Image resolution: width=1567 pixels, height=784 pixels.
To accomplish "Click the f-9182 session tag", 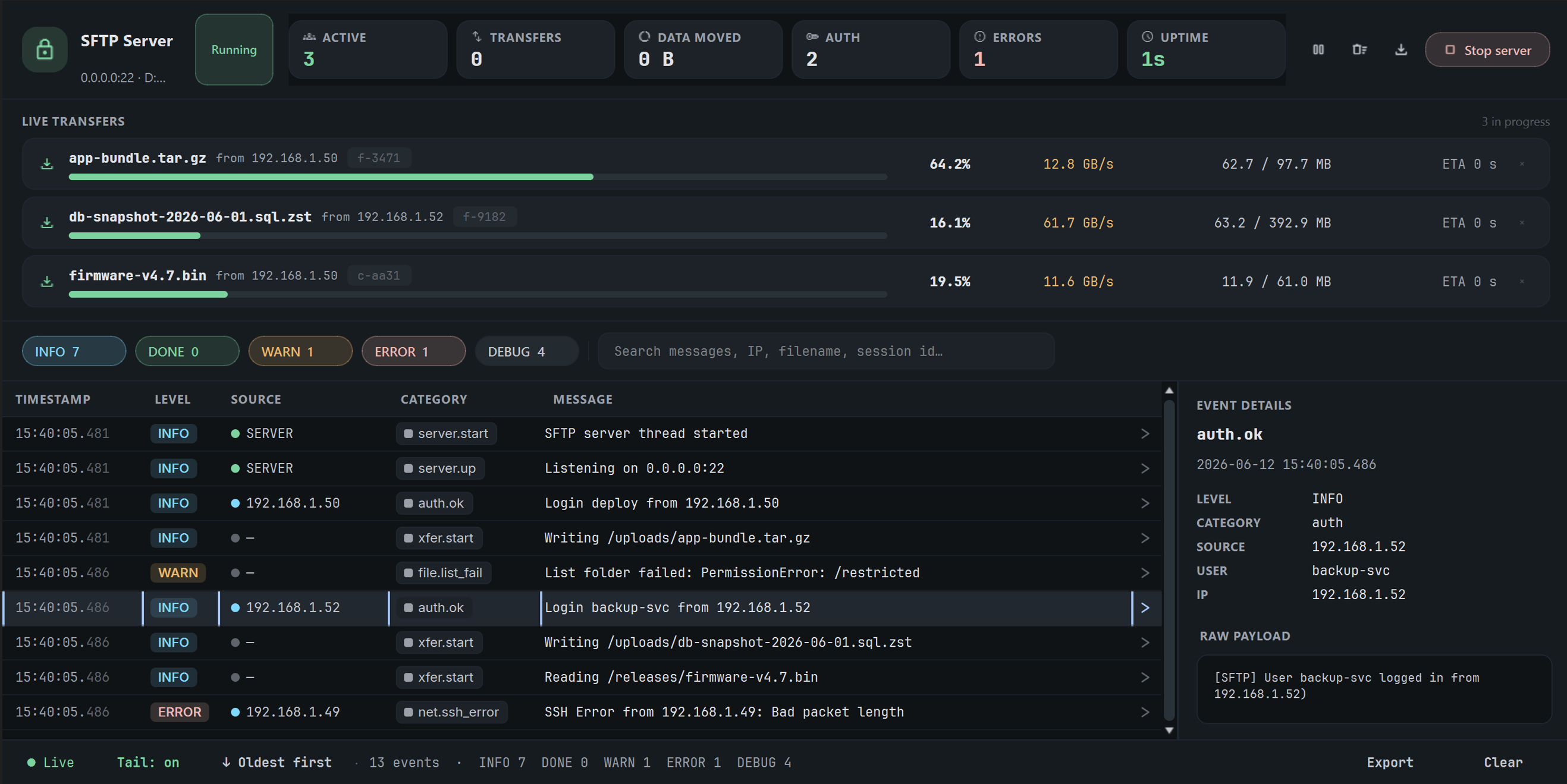I will coord(484,217).
